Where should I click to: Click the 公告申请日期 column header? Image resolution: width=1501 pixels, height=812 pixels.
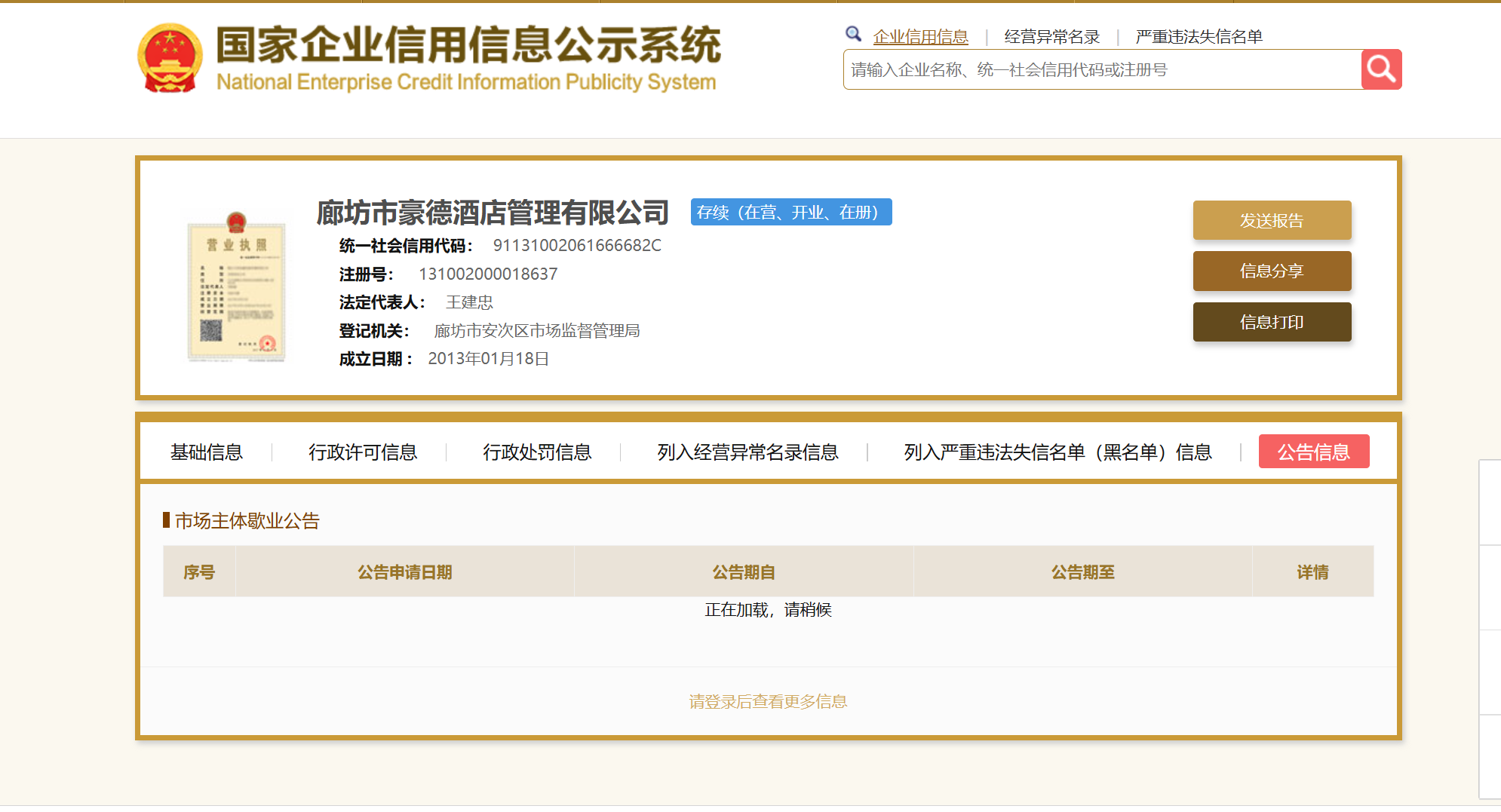coord(404,571)
